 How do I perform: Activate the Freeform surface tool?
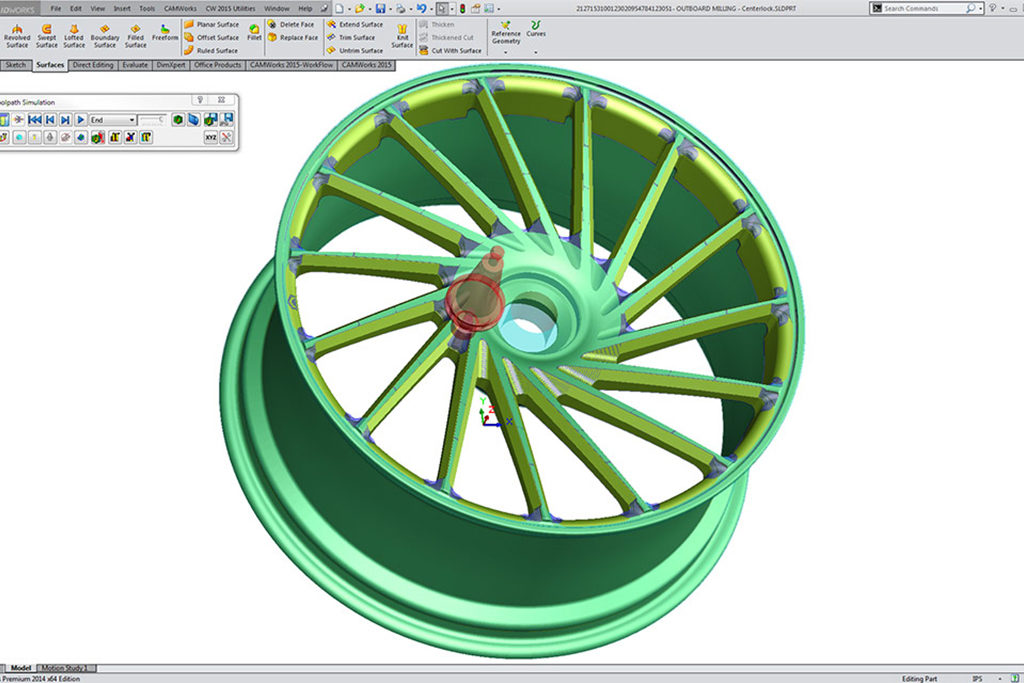point(165,33)
